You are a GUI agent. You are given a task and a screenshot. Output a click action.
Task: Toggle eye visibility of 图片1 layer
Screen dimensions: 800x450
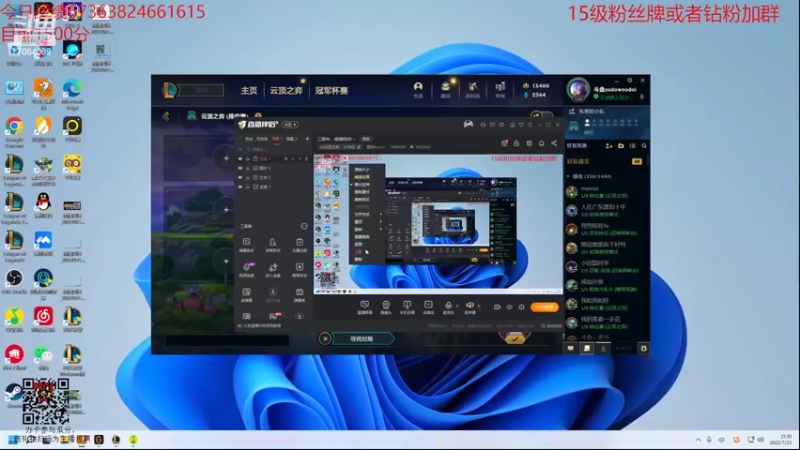tap(240, 168)
